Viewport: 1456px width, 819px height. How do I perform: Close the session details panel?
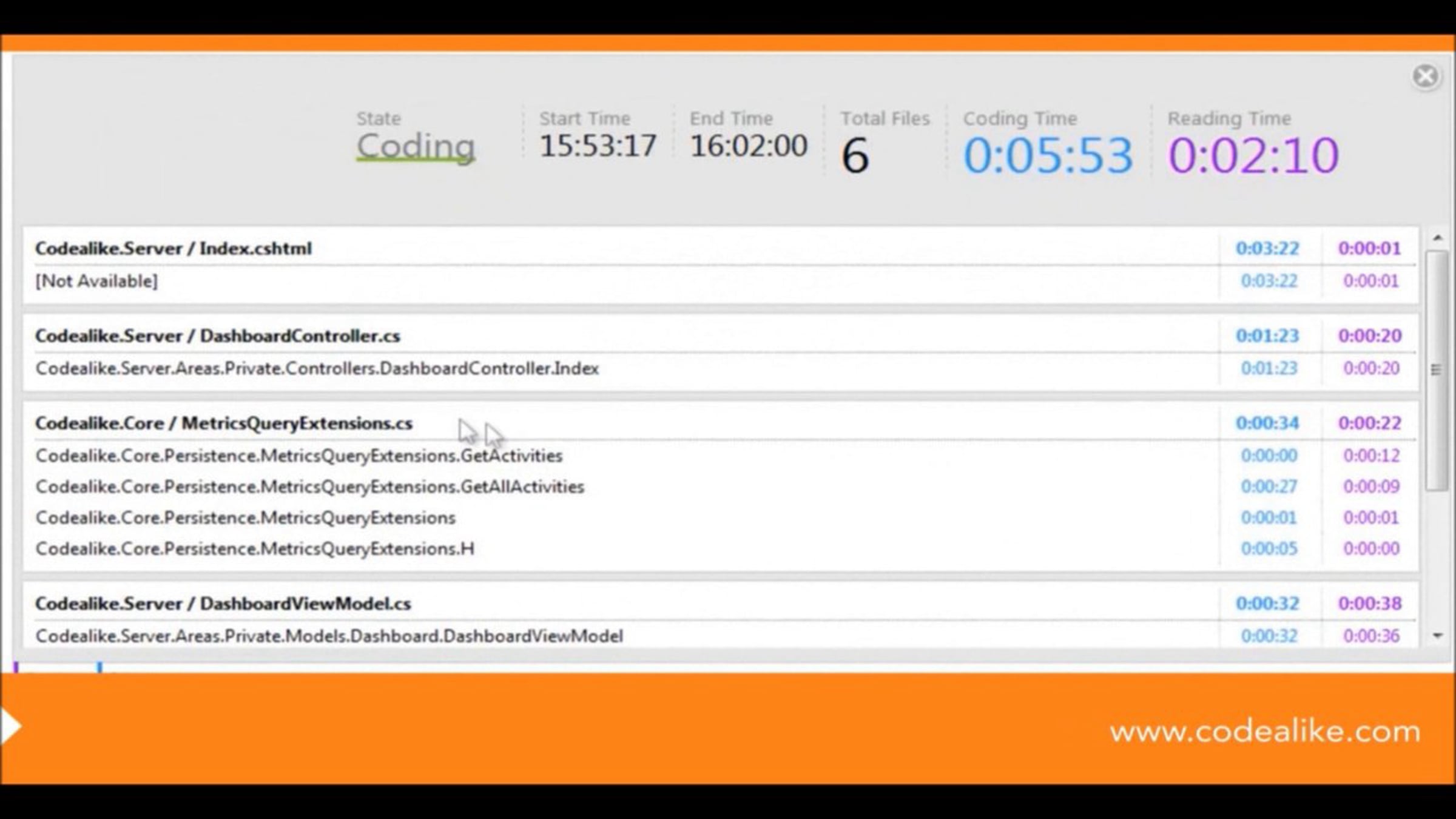1425,77
